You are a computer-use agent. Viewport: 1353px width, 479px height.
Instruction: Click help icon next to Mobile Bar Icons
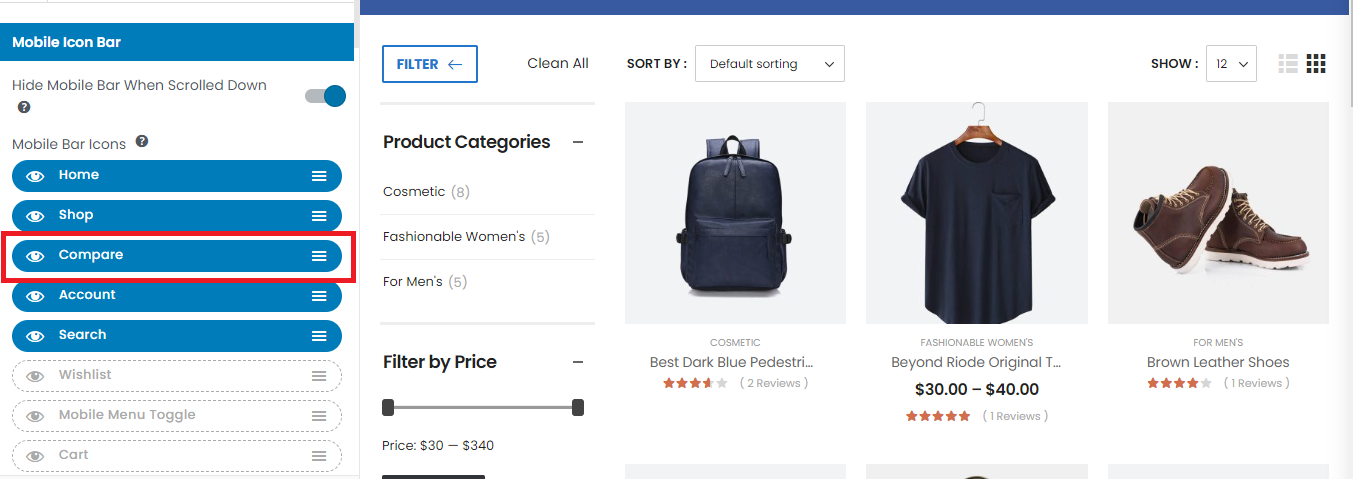click(142, 142)
